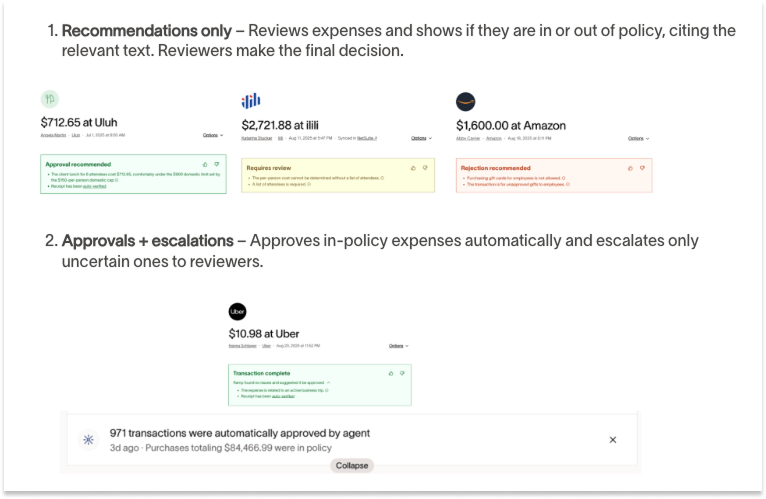This screenshot has height=499, width=766.
Task: Thumbs up the Rejection recommended card
Action: click(x=630, y=168)
